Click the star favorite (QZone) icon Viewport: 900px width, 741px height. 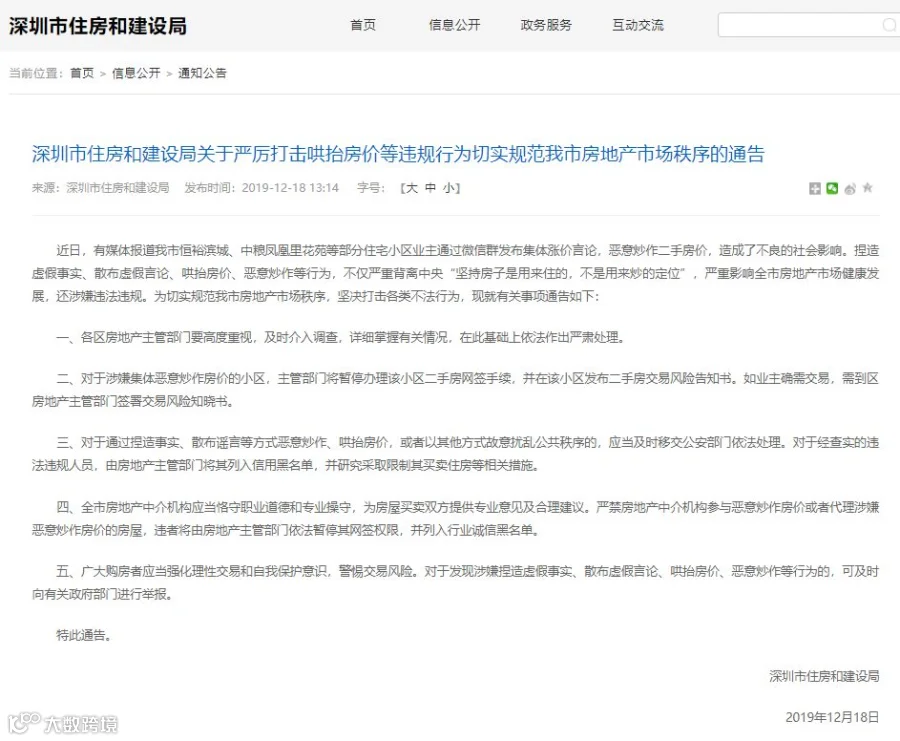(868, 188)
